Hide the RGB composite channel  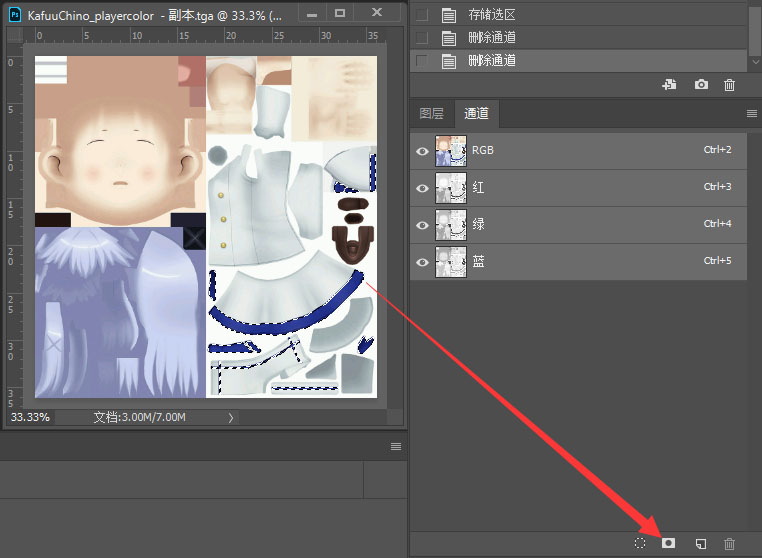click(x=422, y=150)
